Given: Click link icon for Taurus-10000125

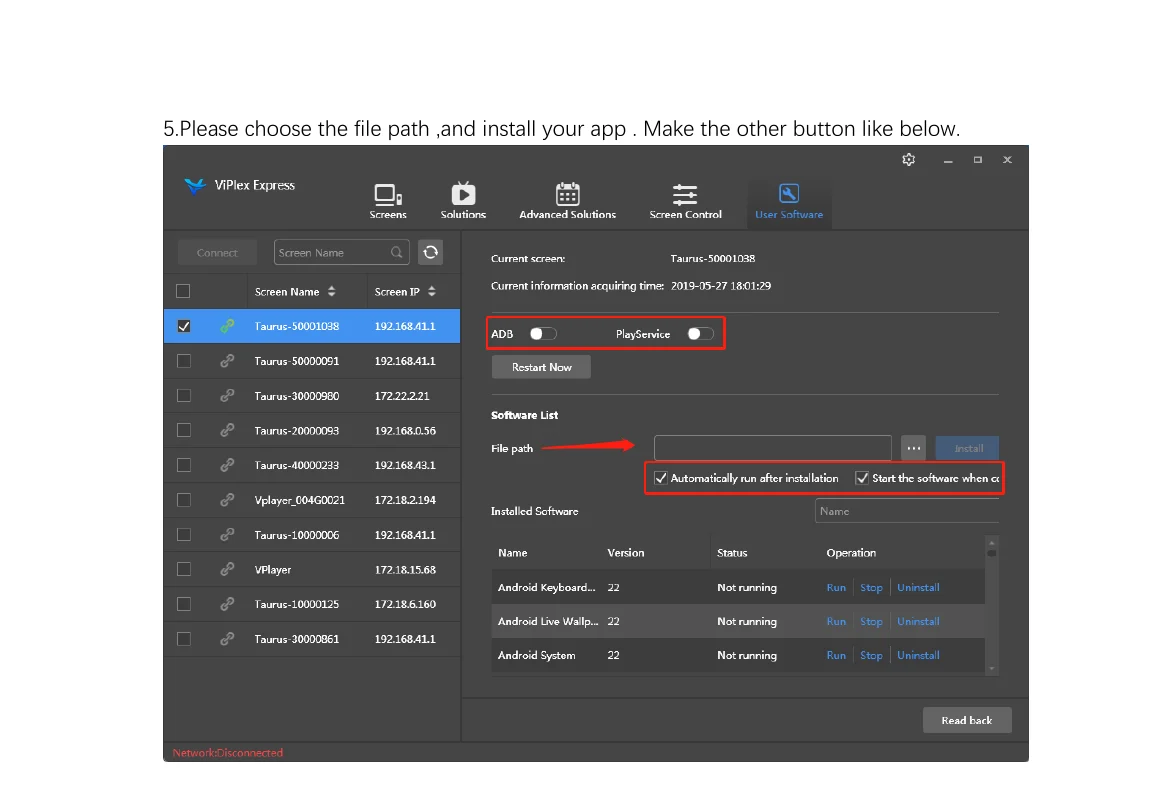Looking at the screenshot, I should 227,604.
